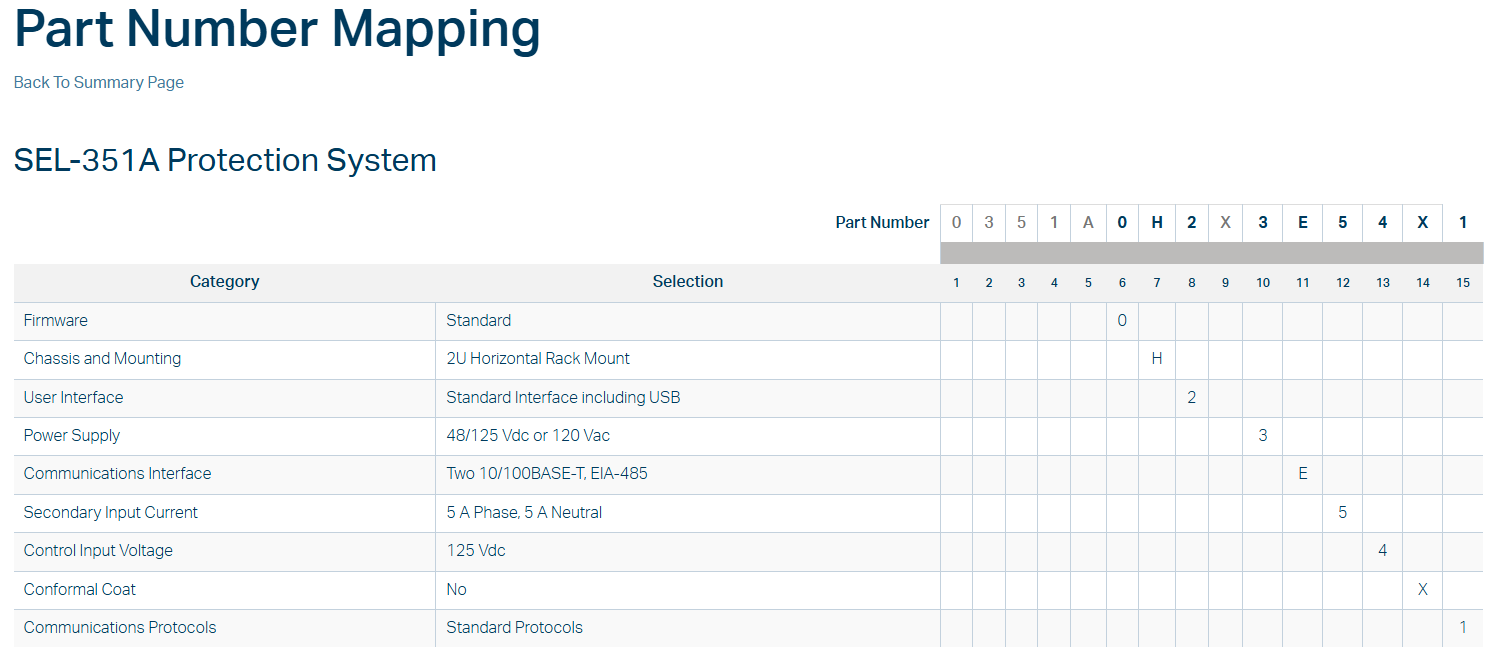Click the H code in Chassis and Mounting row
This screenshot has width=1496, height=655.
pyautogui.click(x=1157, y=359)
